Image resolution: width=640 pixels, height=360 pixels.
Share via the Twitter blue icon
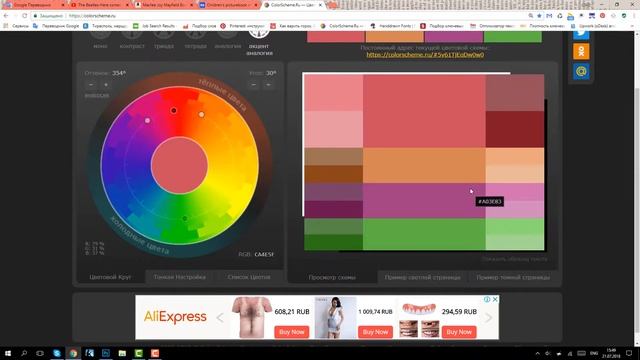click(x=581, y=35)
